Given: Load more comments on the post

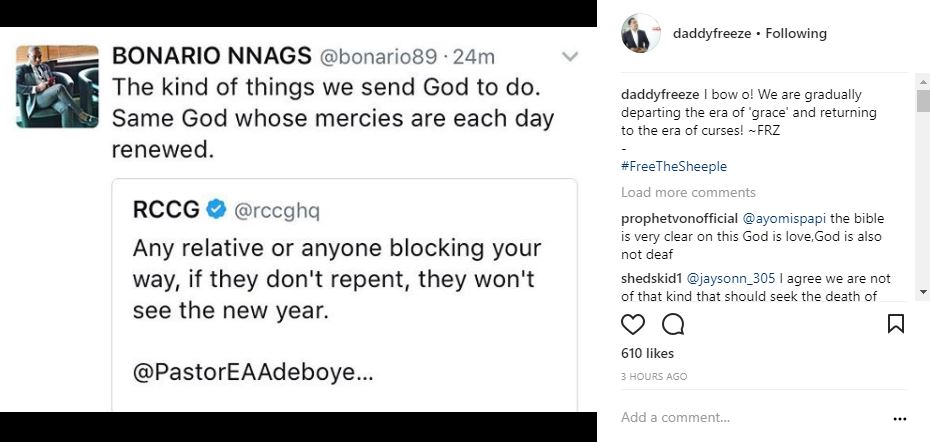Looking at the screenshot, I should coord(688,192).
